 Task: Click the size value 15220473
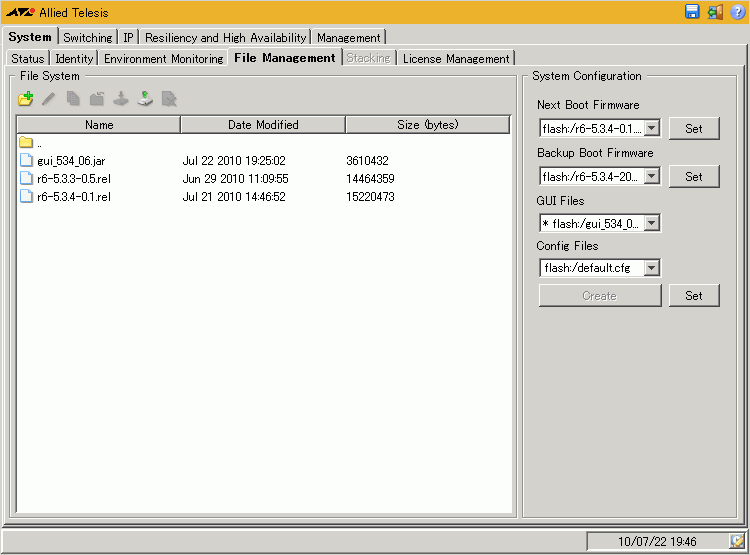coord(370,197)
